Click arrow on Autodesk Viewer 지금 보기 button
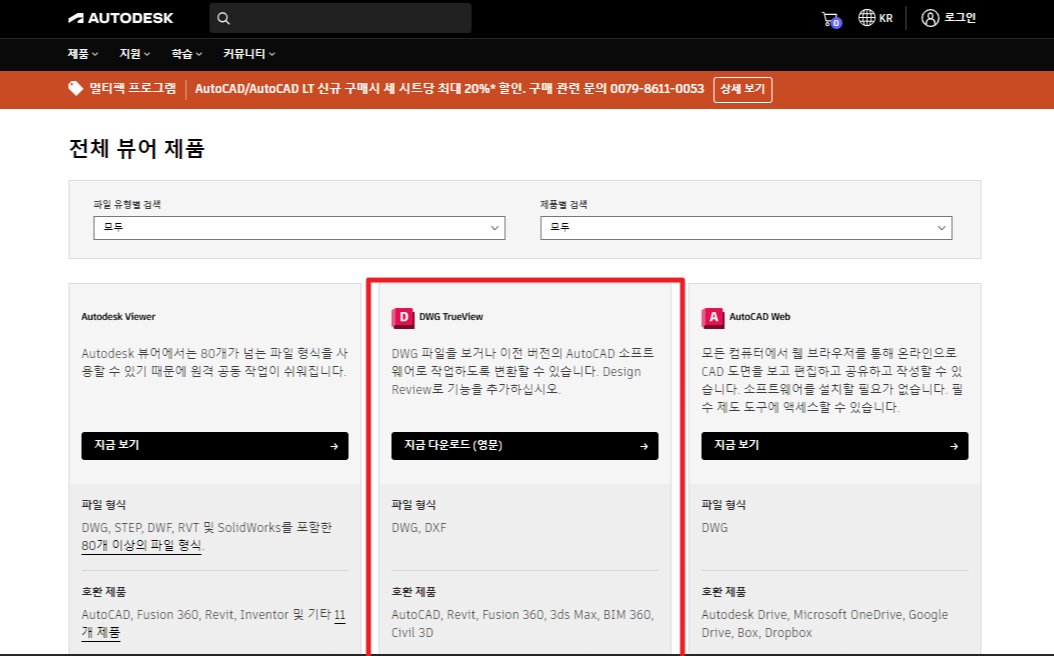 pyautogui.click(x=334, y=446)
